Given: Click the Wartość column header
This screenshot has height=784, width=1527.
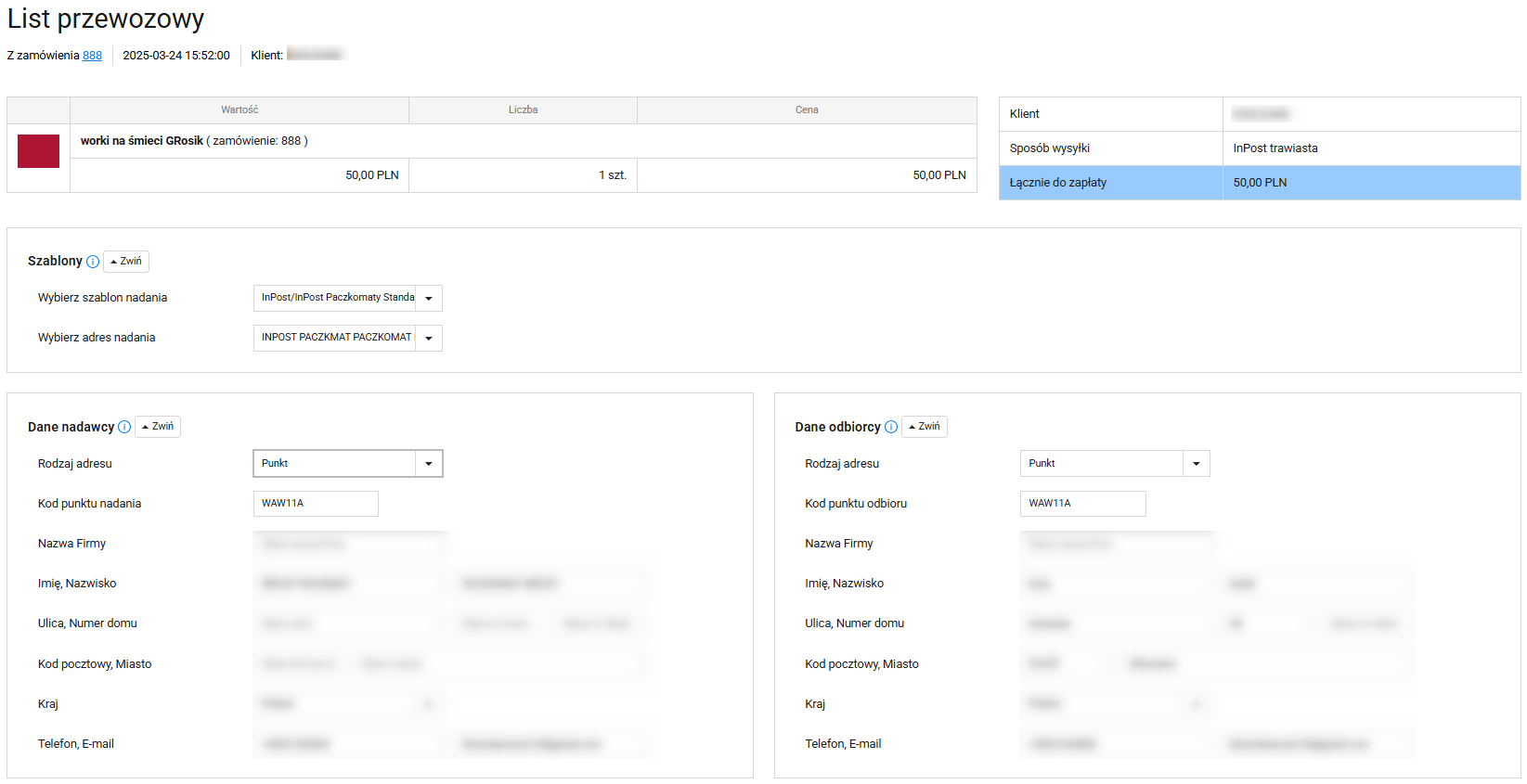Looking at the screenshot, I should [239, 110].
